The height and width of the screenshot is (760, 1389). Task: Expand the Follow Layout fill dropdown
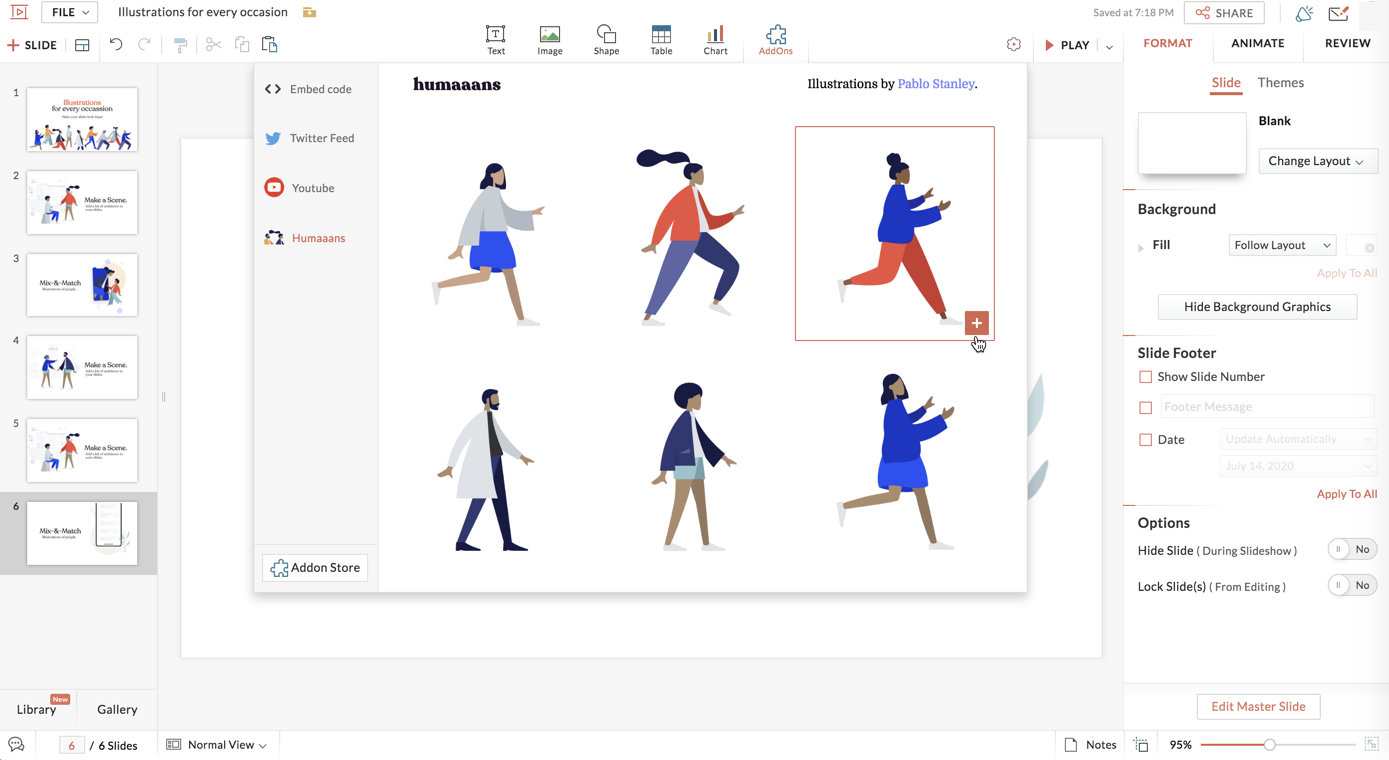coord(1282,245)
